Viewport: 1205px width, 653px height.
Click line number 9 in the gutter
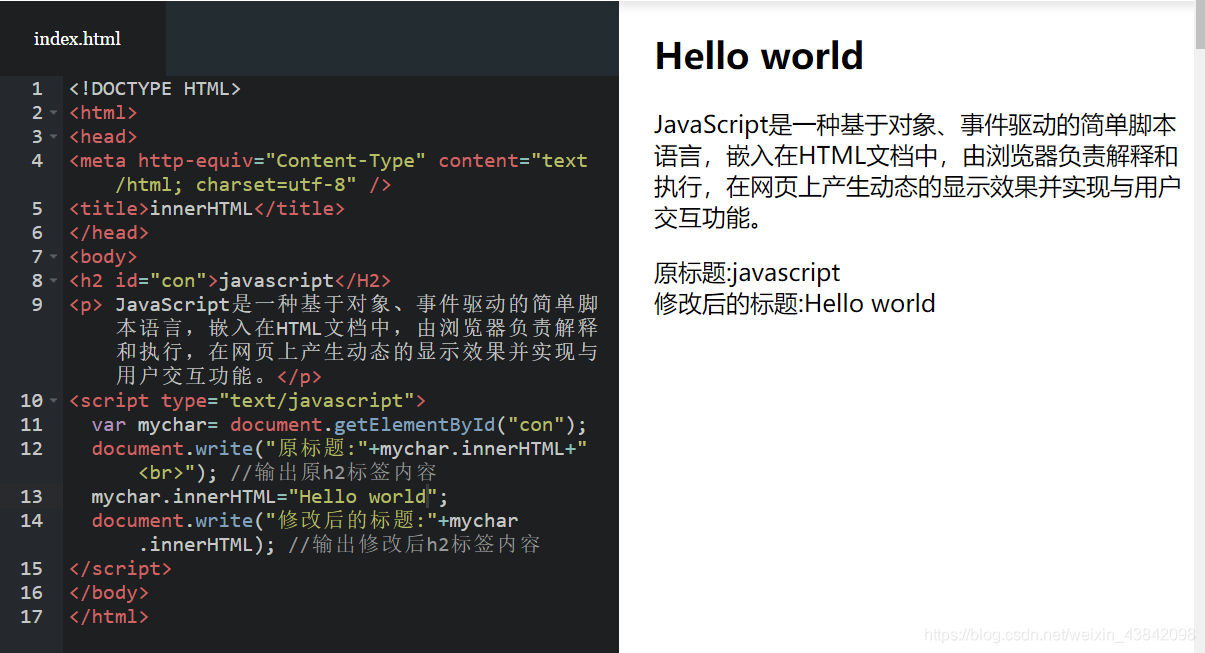coord(37,305)
